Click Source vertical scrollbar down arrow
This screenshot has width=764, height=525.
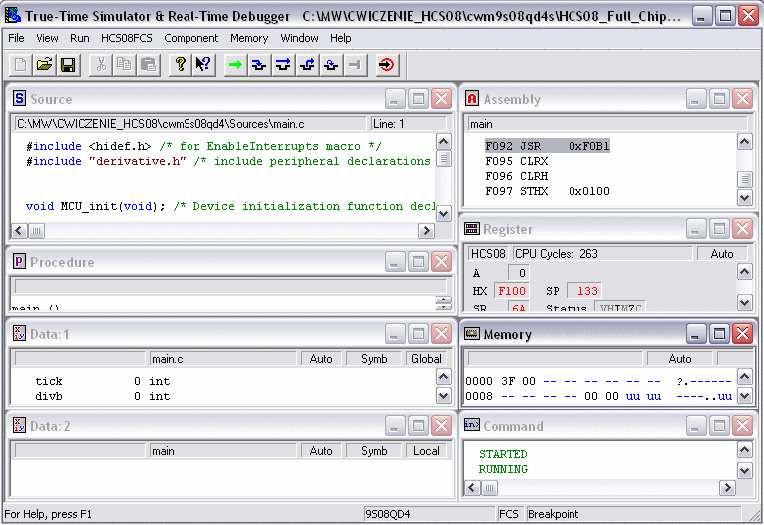[443, 214]
